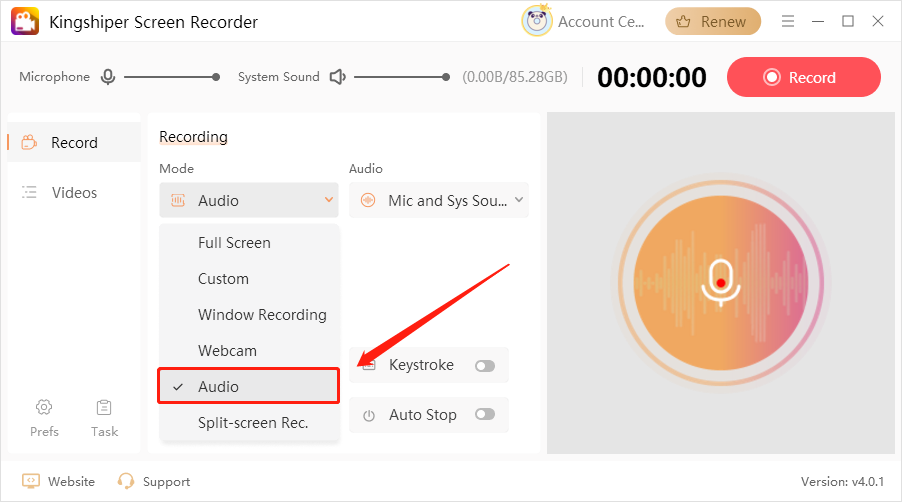Collapse the Mode dropdown showing Audio
The height and width of the screenshot is (502, 902).
pos(249,200)
